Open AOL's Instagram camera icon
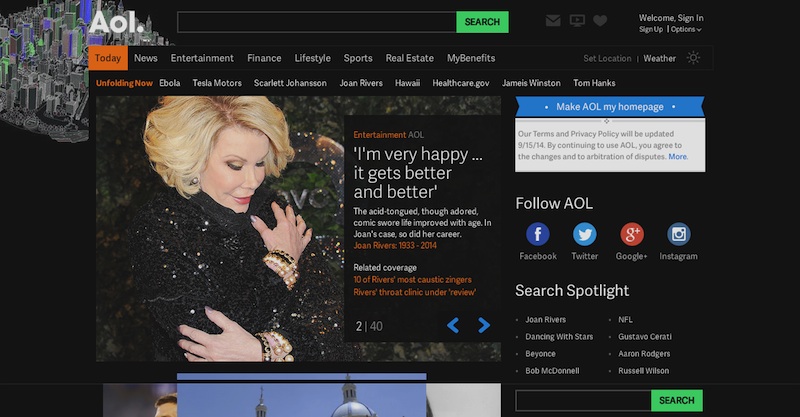Viewport: 800px width, 417px height. point(679,234)
